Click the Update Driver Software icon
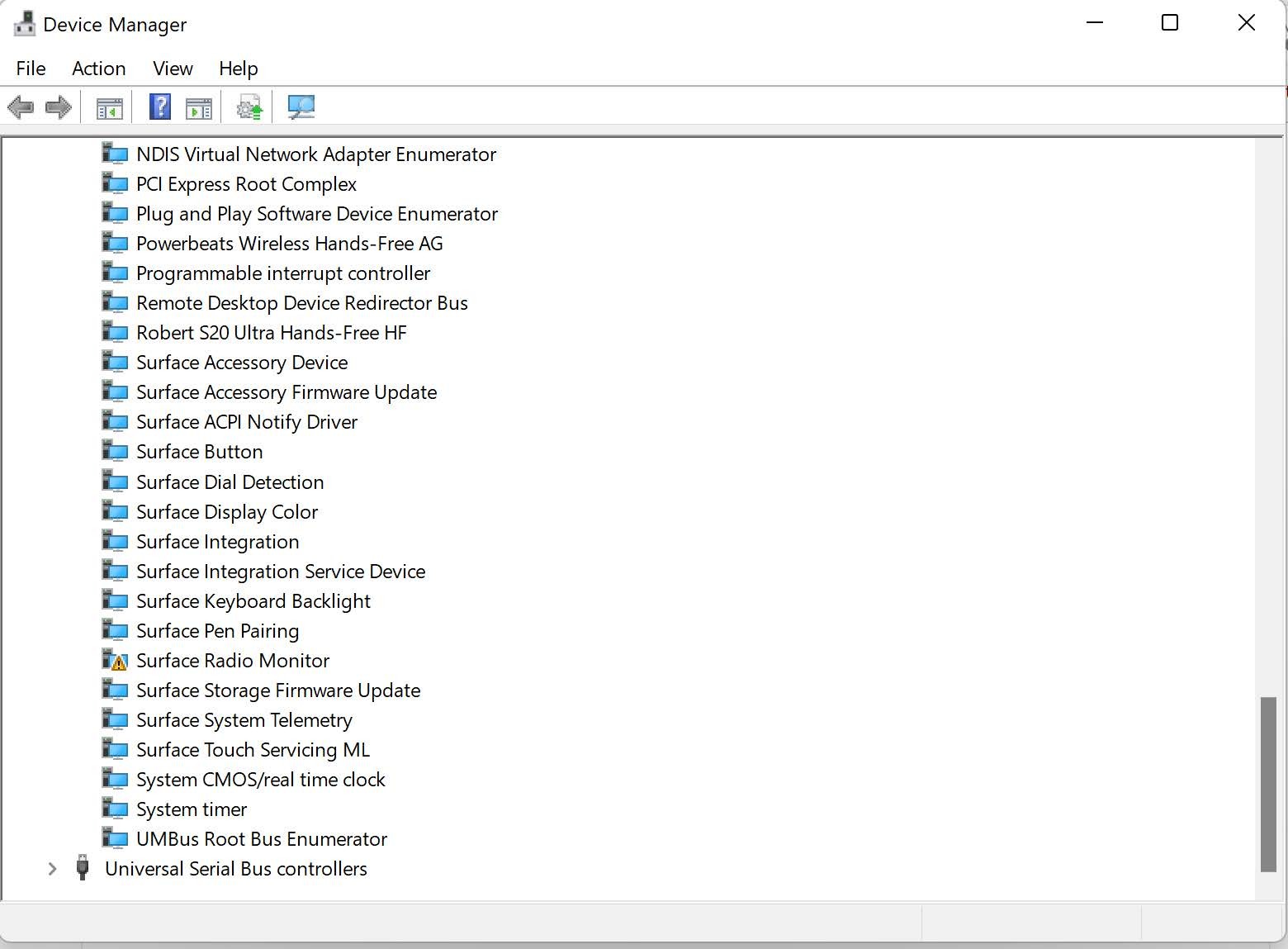Image resolution: width=1288 pixels, height=949 pixels. [x=249, y=107]
